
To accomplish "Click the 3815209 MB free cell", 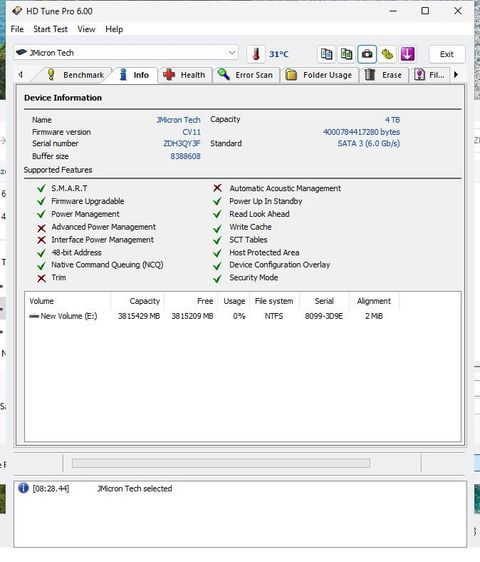I will (x=192, y=316).
